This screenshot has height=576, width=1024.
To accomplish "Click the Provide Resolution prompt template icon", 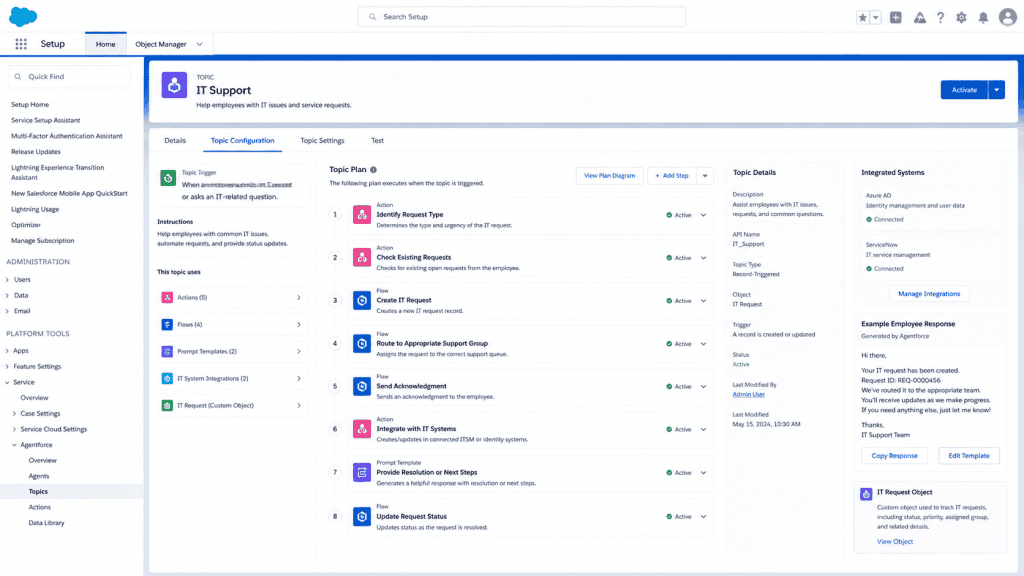I will tap(362, 472).
